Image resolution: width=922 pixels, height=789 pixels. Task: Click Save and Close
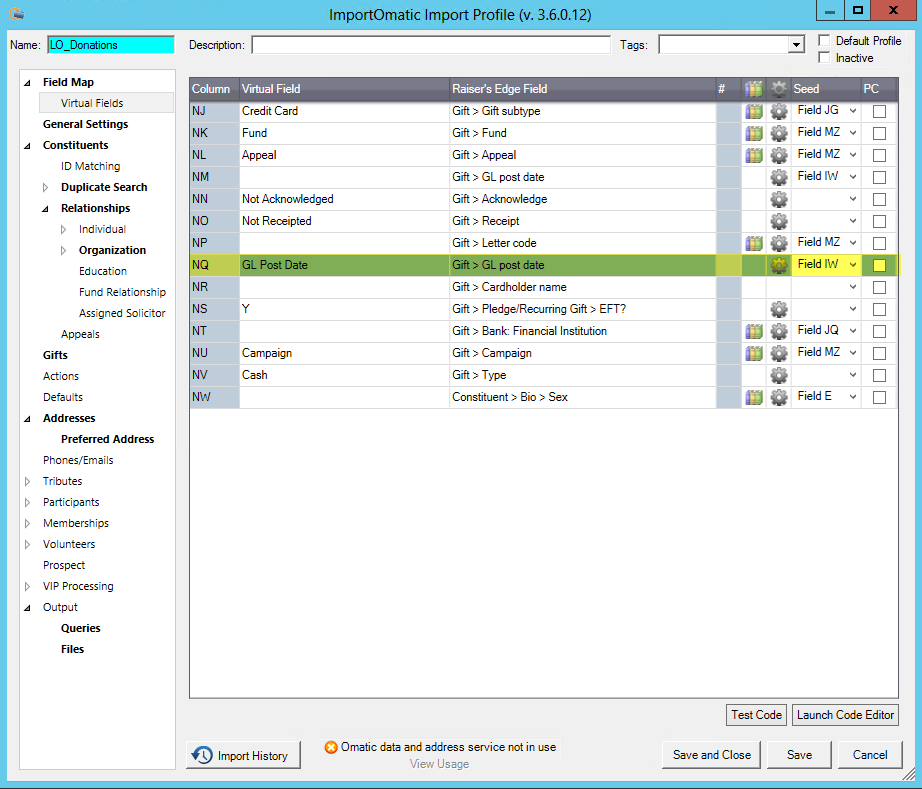coord(711,755)
